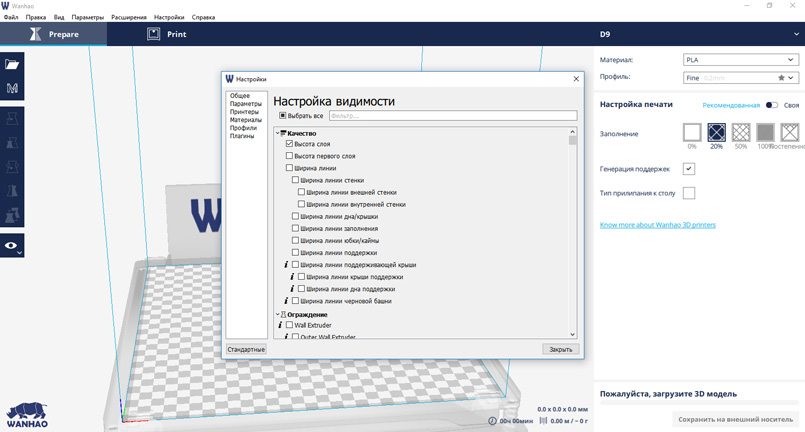Toggle the 'Выбрать все' checkbox

pyautogui.click(x=282, y=116)
